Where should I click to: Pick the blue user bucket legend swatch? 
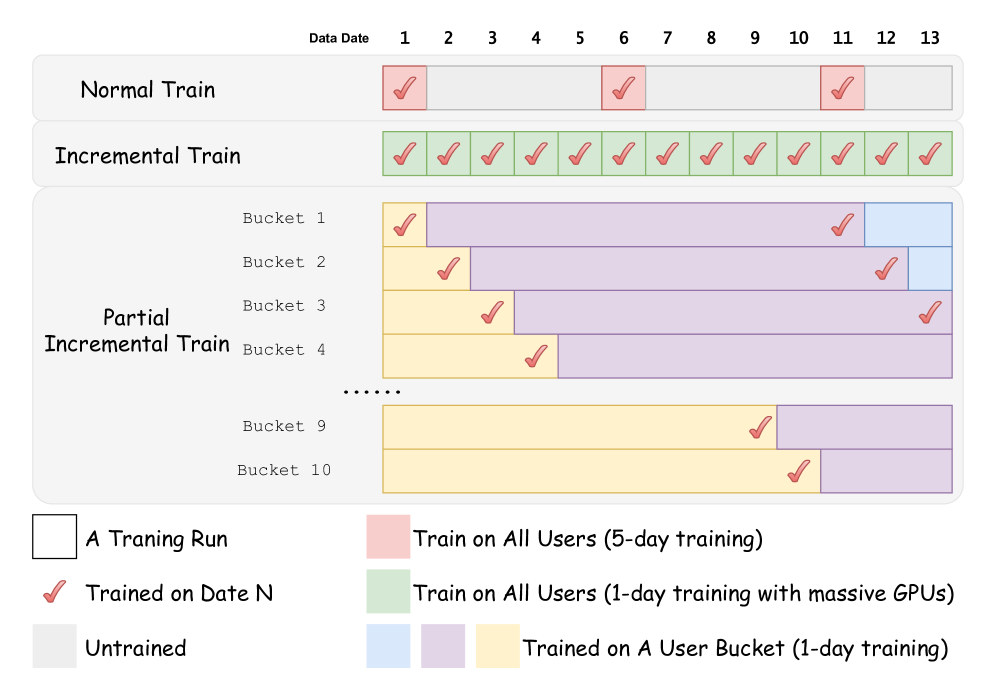pos(388,646)
